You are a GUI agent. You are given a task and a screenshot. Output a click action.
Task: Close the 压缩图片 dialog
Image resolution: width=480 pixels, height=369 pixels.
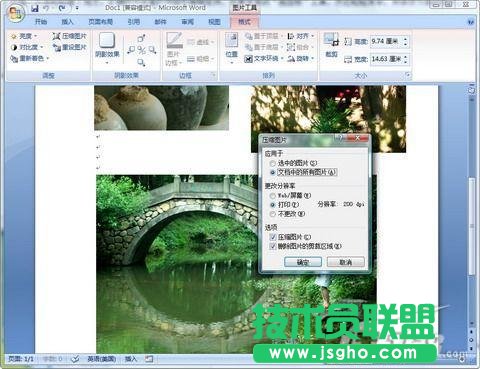click(357, 138)
